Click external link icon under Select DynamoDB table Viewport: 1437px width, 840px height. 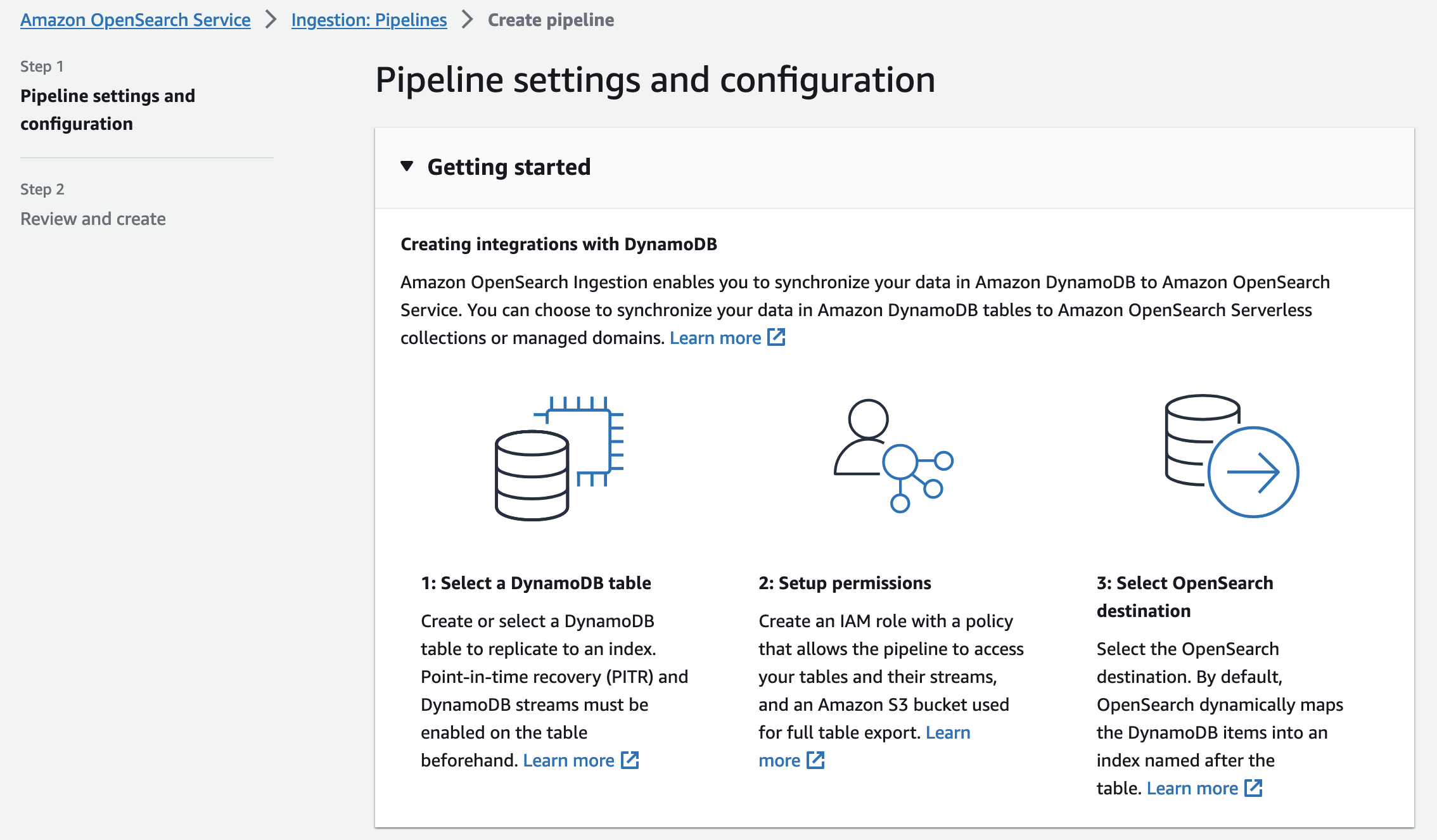630,760
